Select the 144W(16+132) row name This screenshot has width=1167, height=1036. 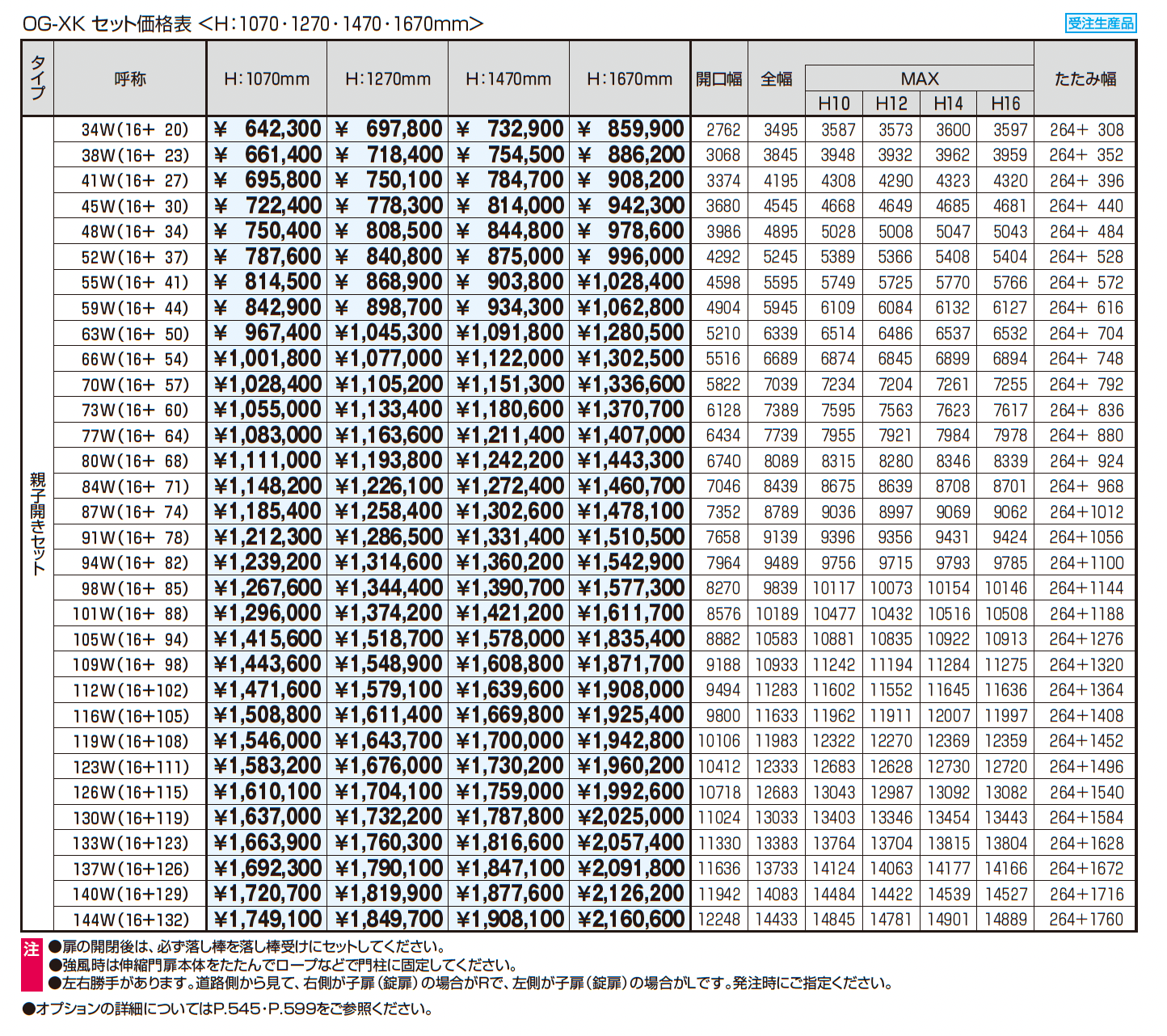pyautogui.click(x=131, y=920)
